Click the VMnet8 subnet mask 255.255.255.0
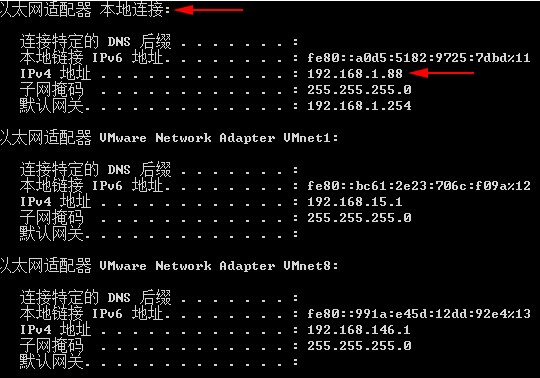Screen dimensions: 540x378 point(359,346)
